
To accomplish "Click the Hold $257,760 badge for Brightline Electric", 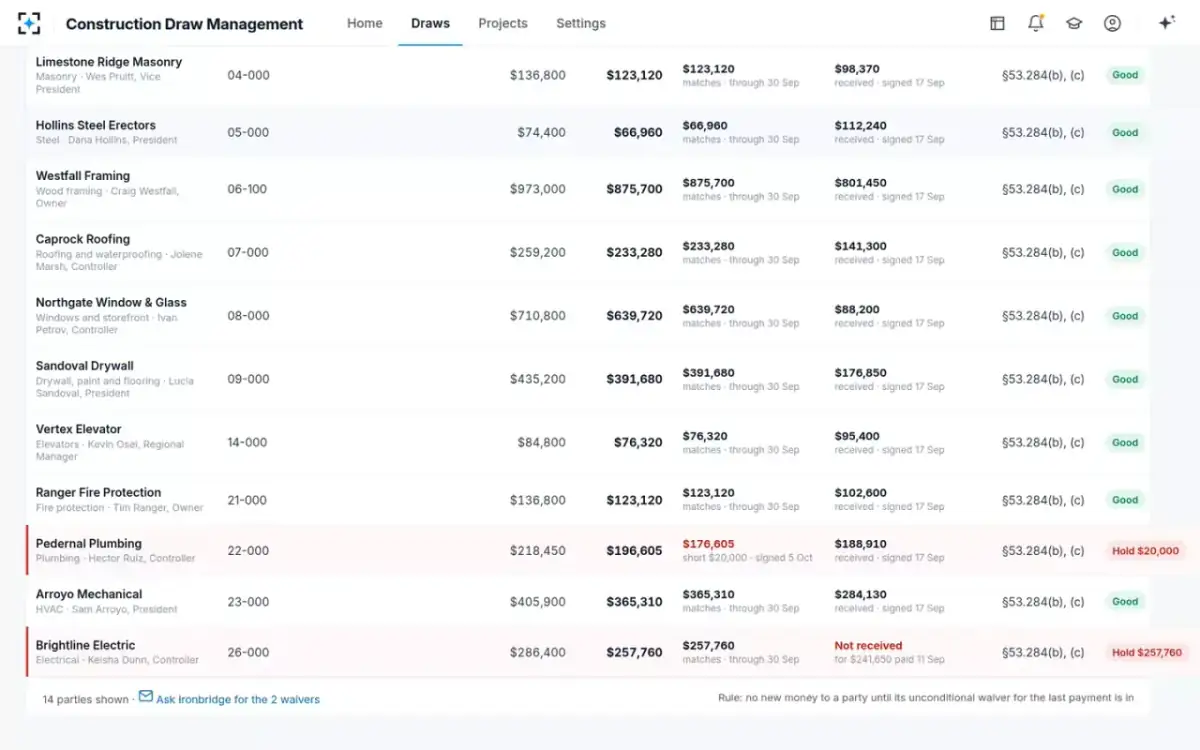I will [x=1147, y=653].
